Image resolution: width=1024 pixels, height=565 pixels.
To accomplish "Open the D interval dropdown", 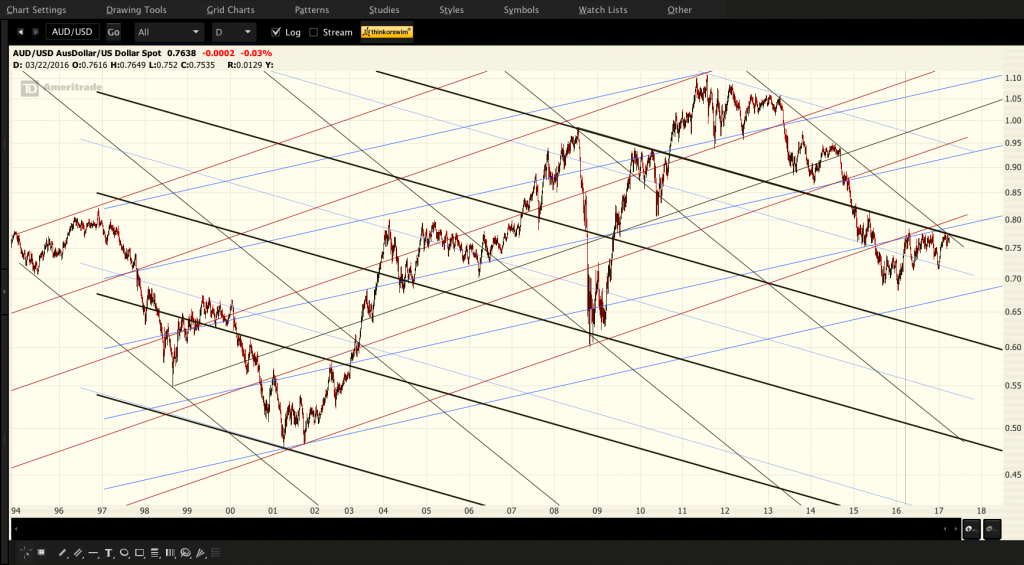I will coord(234,32).
